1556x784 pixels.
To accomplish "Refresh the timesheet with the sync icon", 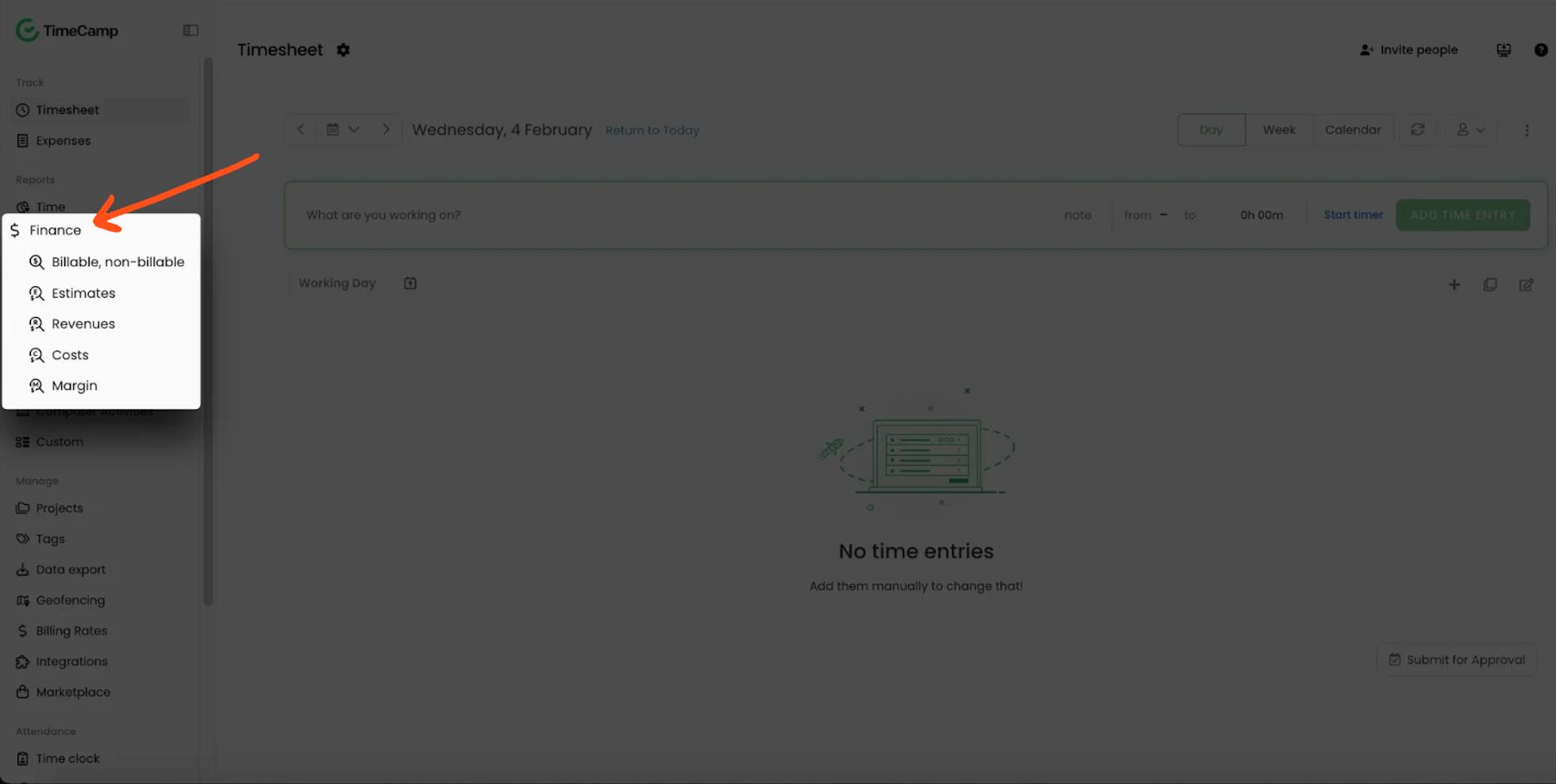I will point(1417,129).
